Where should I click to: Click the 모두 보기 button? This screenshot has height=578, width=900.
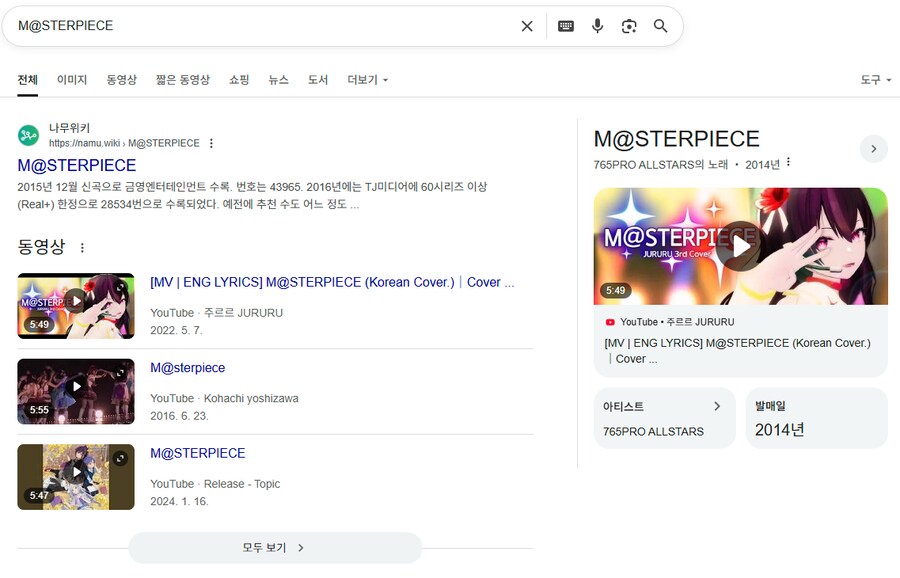click(x=275, y=548)
